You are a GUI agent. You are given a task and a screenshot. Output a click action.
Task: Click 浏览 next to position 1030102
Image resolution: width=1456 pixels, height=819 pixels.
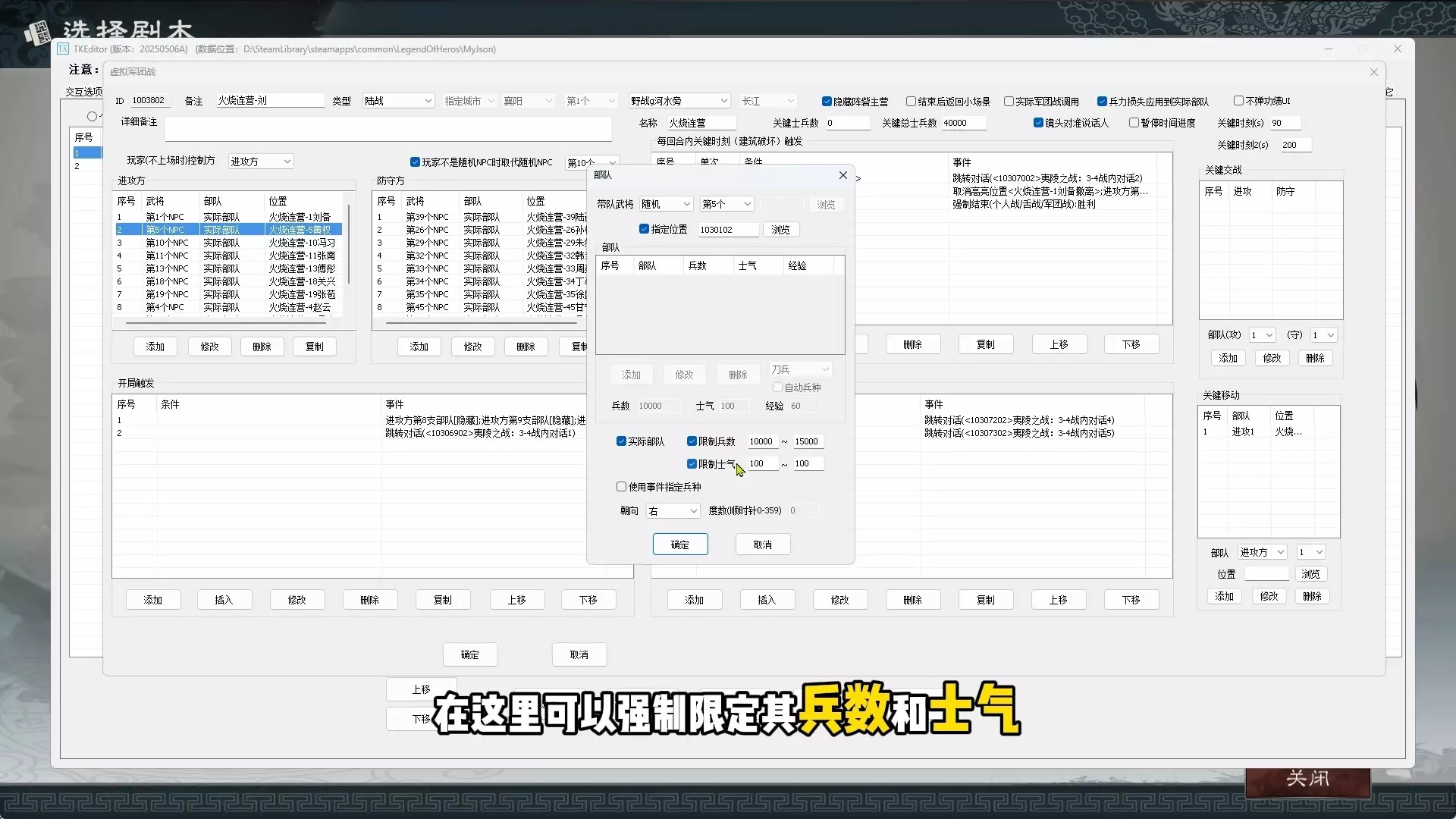(x=780, y=230)
